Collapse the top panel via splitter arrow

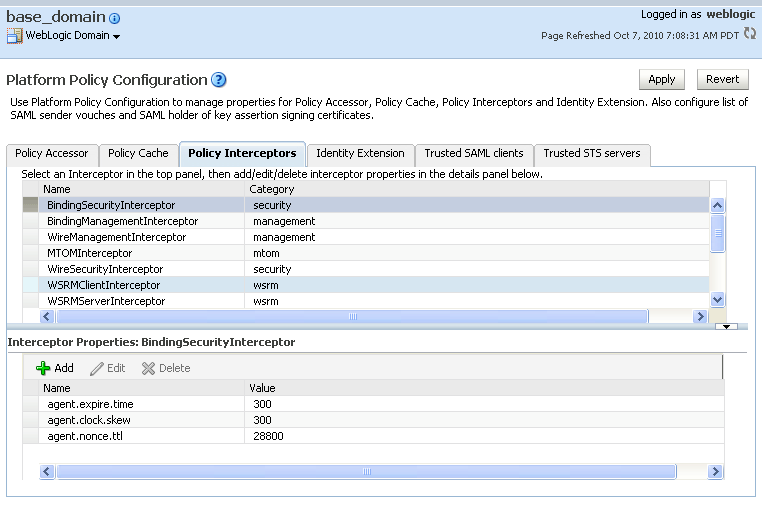point(726,327)
